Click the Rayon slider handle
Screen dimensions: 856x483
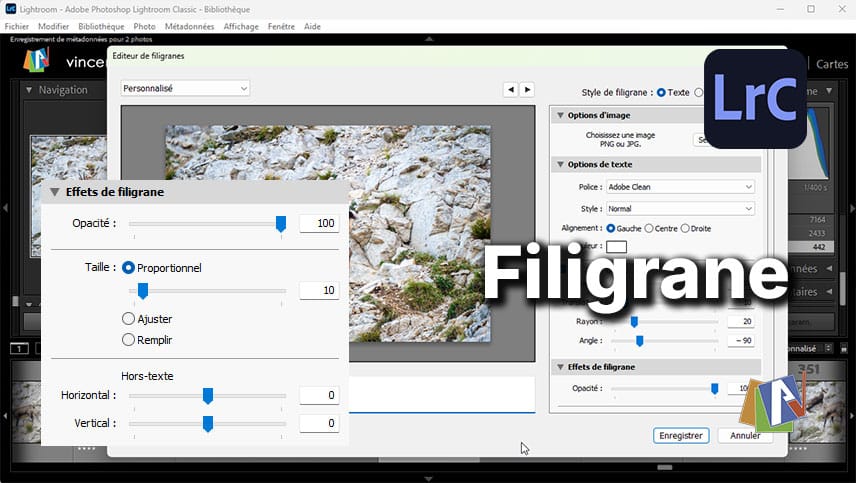tap(634, 322)
